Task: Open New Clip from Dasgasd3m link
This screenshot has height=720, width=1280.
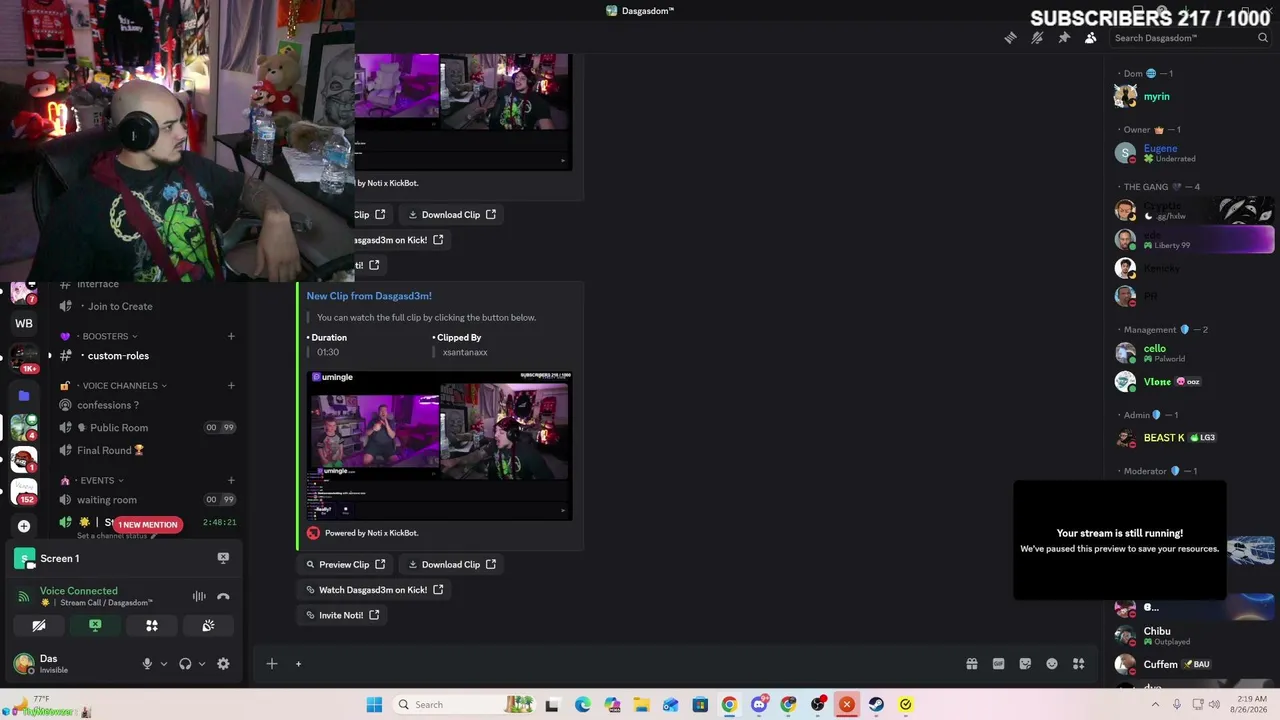Action: [369, 296]
